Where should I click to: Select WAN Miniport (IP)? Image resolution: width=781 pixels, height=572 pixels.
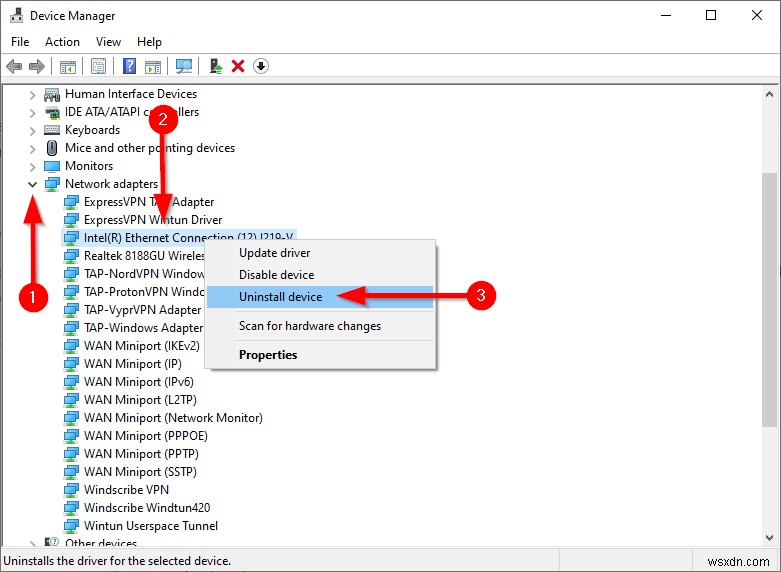click(x=133, y=364)
